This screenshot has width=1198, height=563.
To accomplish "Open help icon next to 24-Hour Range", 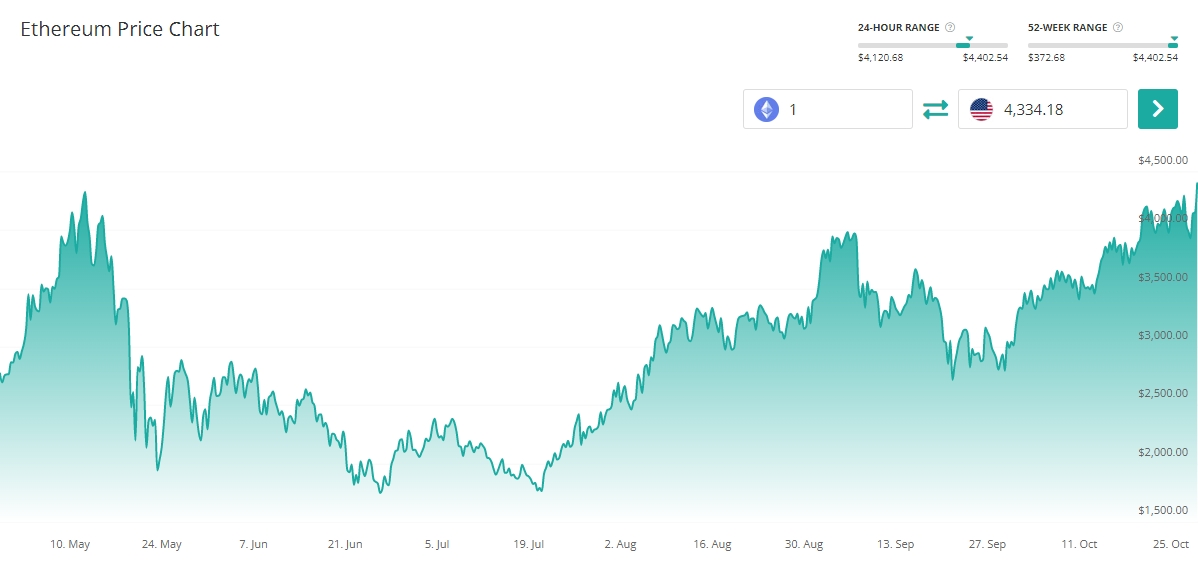I will coord(950,28).
